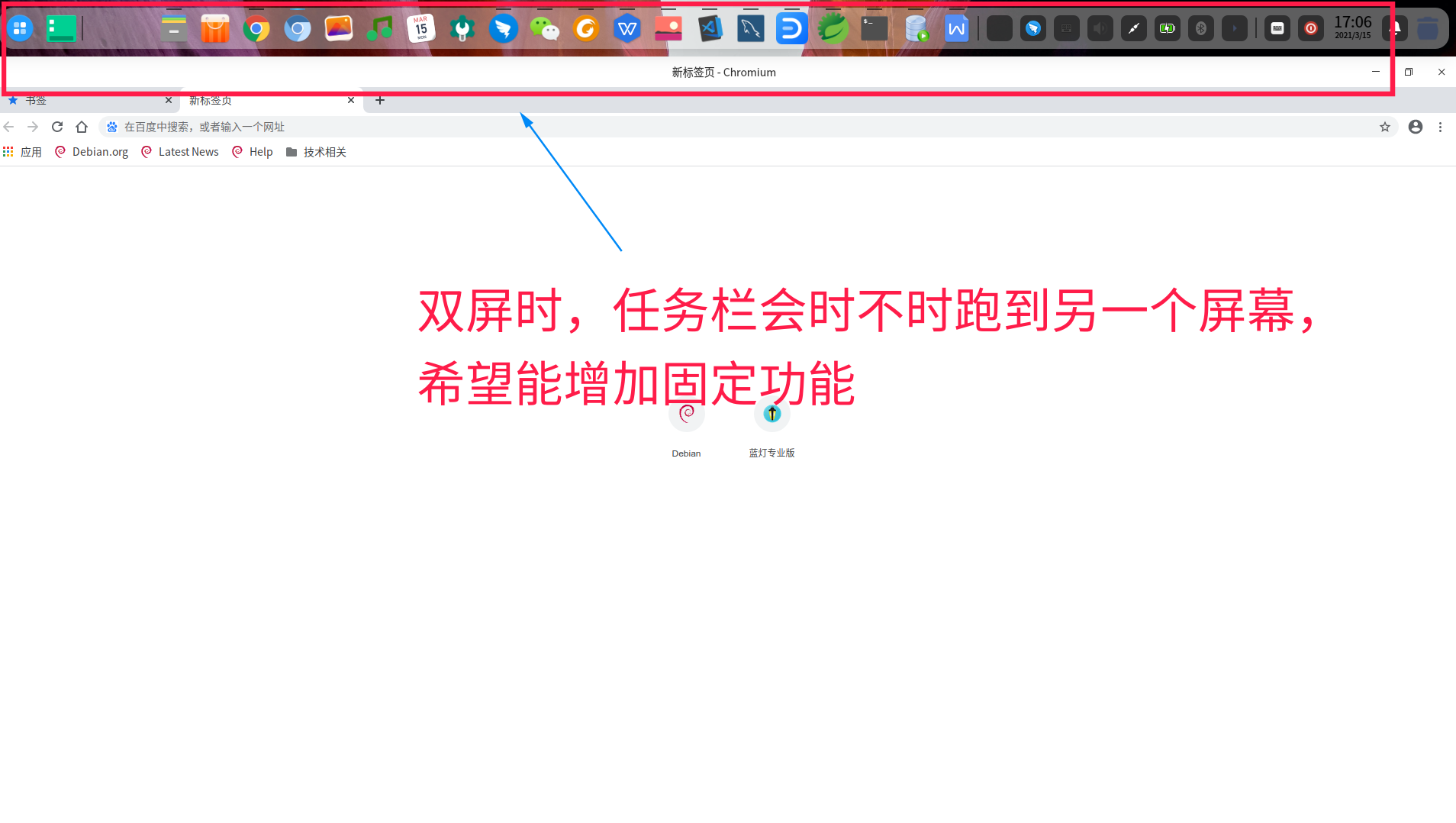The width and height of the screenshot is (1456, 823).
Task: Open the image viewer in the dock
Action: (339, 29)
